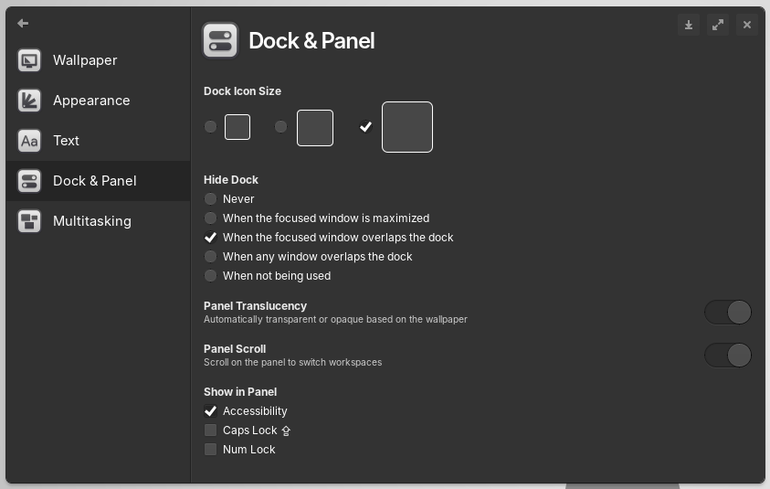Viewport: 770px width, 489px height.
Task: Toggle the Panel Translucency switch
Action: [728, 312]
